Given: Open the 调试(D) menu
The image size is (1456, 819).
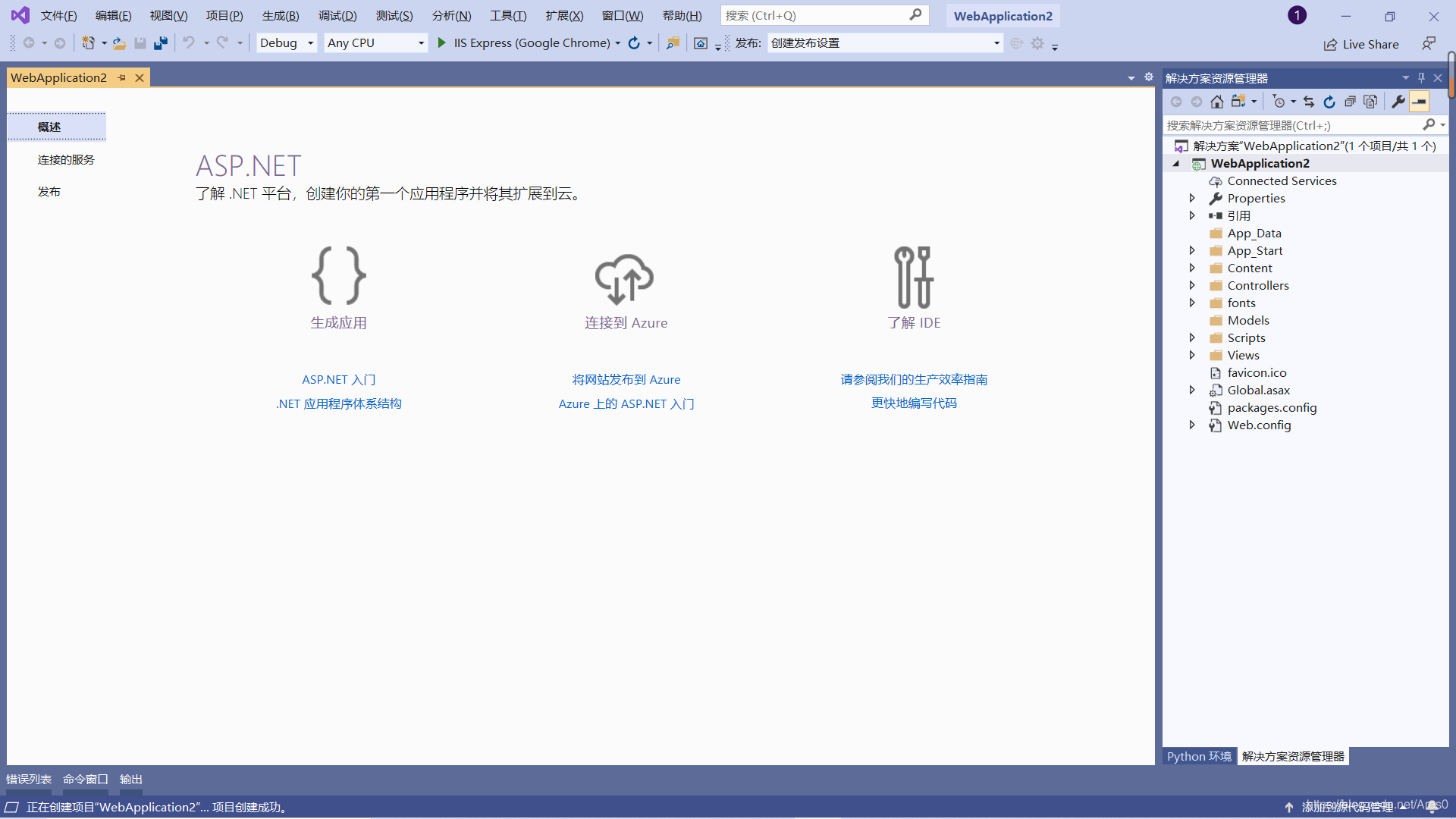Looking at the screenshot, I should click(337, 15).
